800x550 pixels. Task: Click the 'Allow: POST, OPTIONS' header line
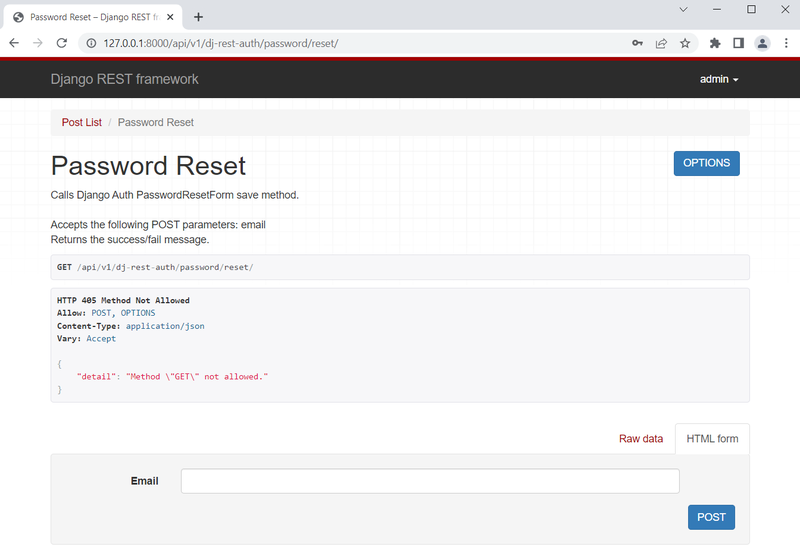coord(106,313)
